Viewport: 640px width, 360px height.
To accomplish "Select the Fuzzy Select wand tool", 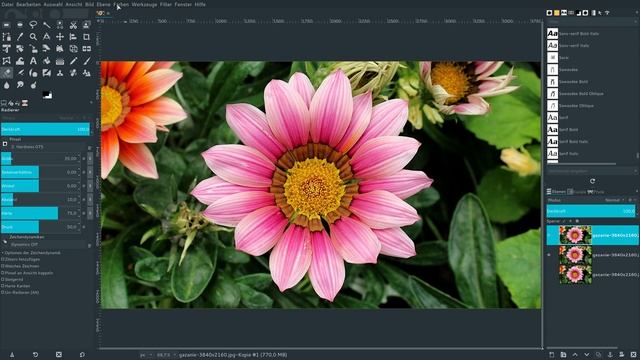I will pos(47,25).
